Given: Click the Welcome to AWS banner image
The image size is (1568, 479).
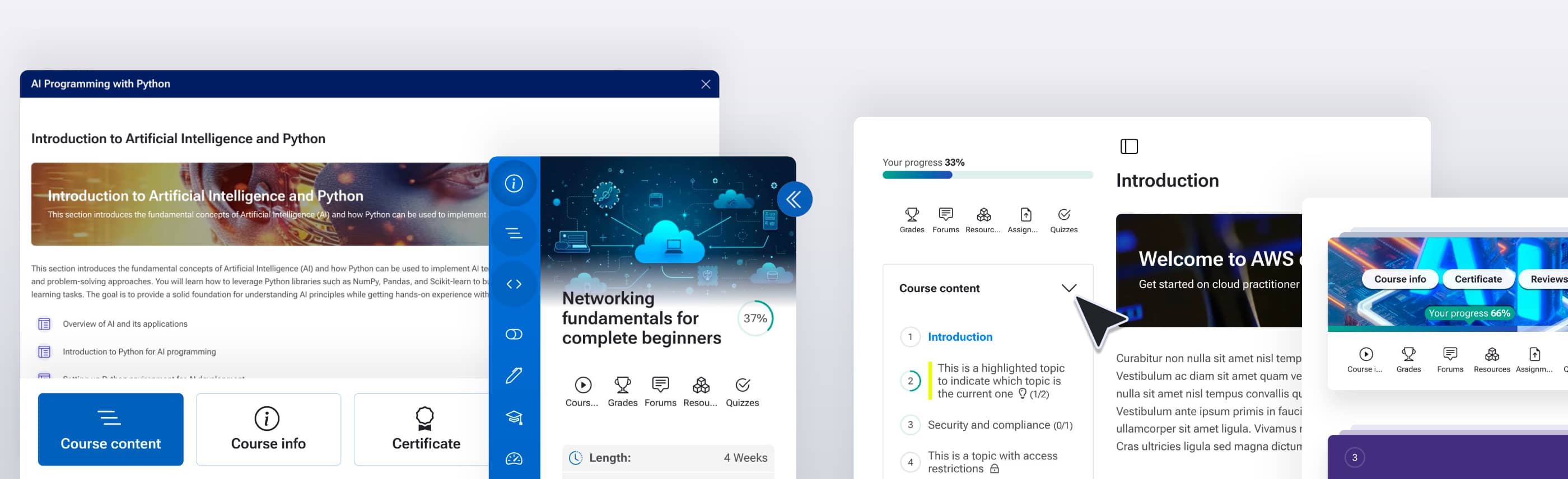Looking at the screenshot, I should click(1208, 270).
